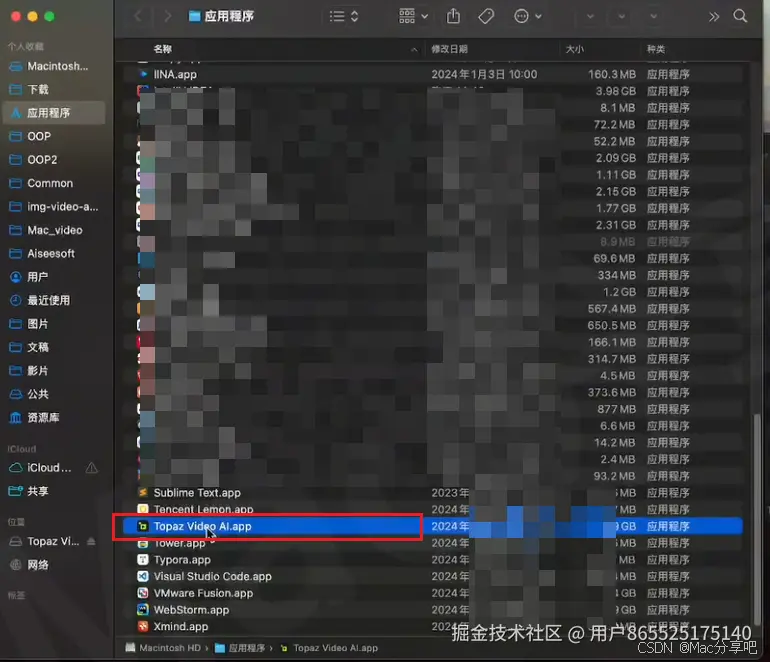770x662 pixels.
Task: Click Typora app icon
Action: [x=143, y=559]
